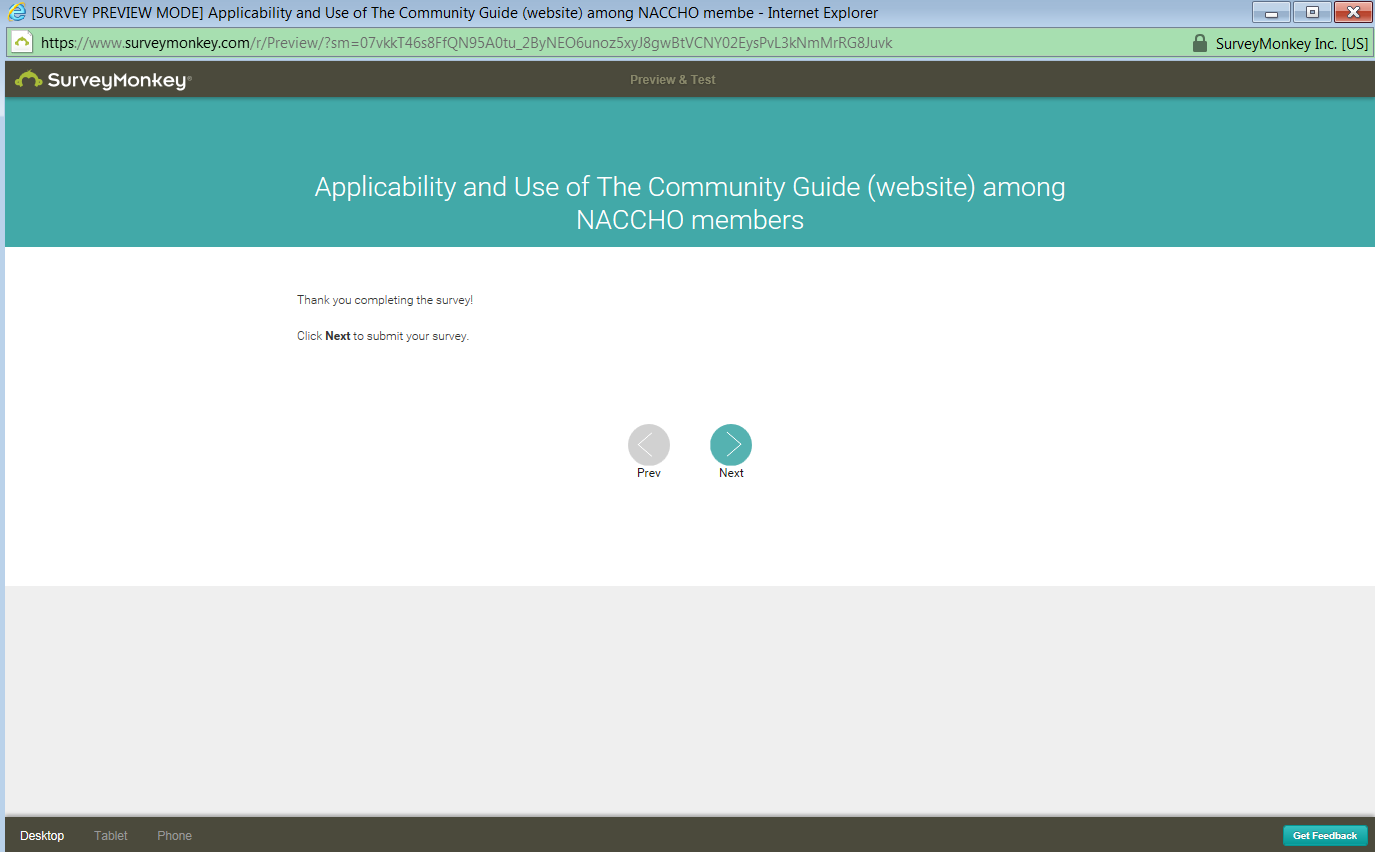
Task: Click the site favicon in address bar
Action: 22,43
